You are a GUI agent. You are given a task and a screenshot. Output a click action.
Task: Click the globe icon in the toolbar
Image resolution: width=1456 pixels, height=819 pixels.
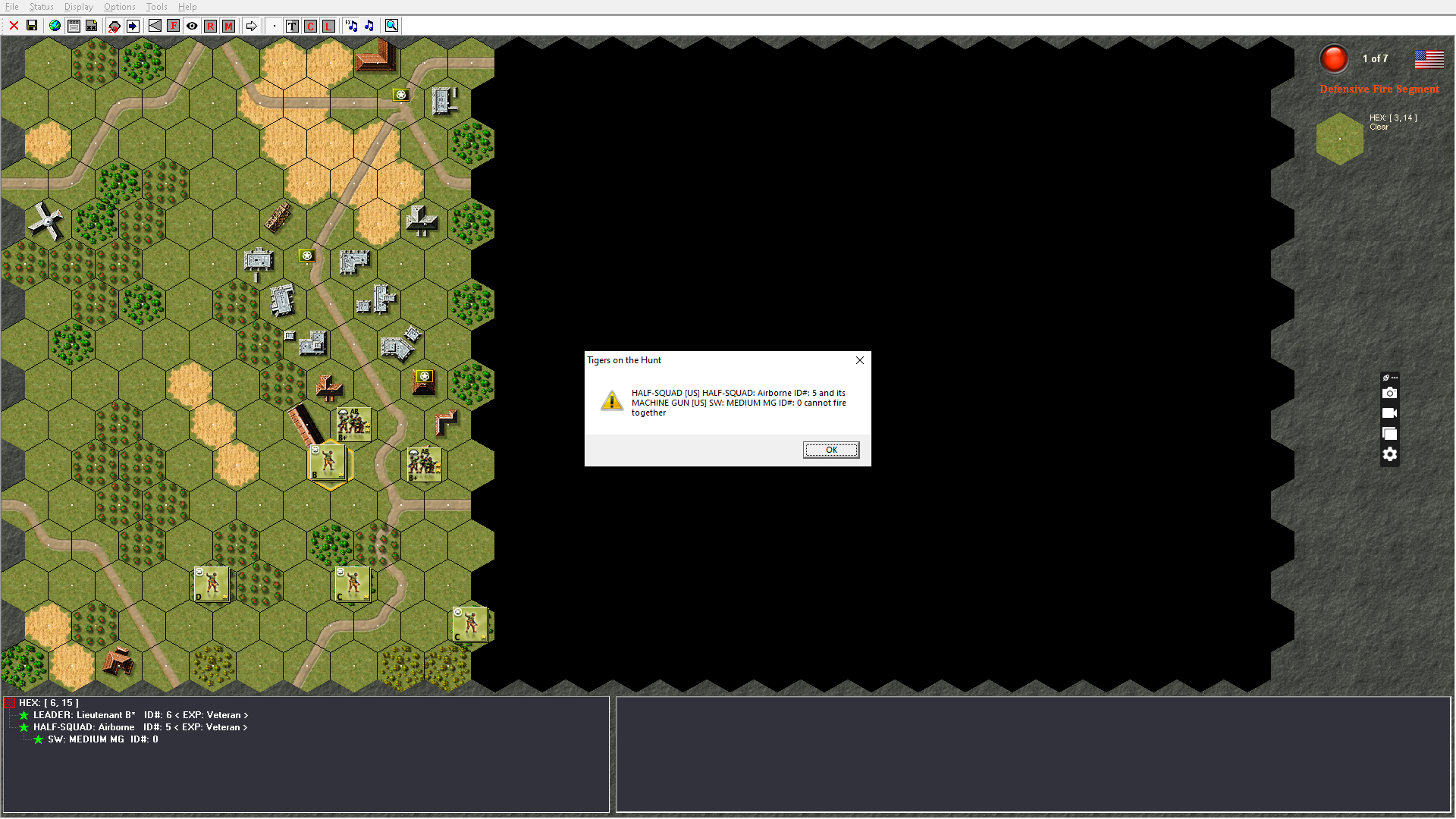(55, 26)
